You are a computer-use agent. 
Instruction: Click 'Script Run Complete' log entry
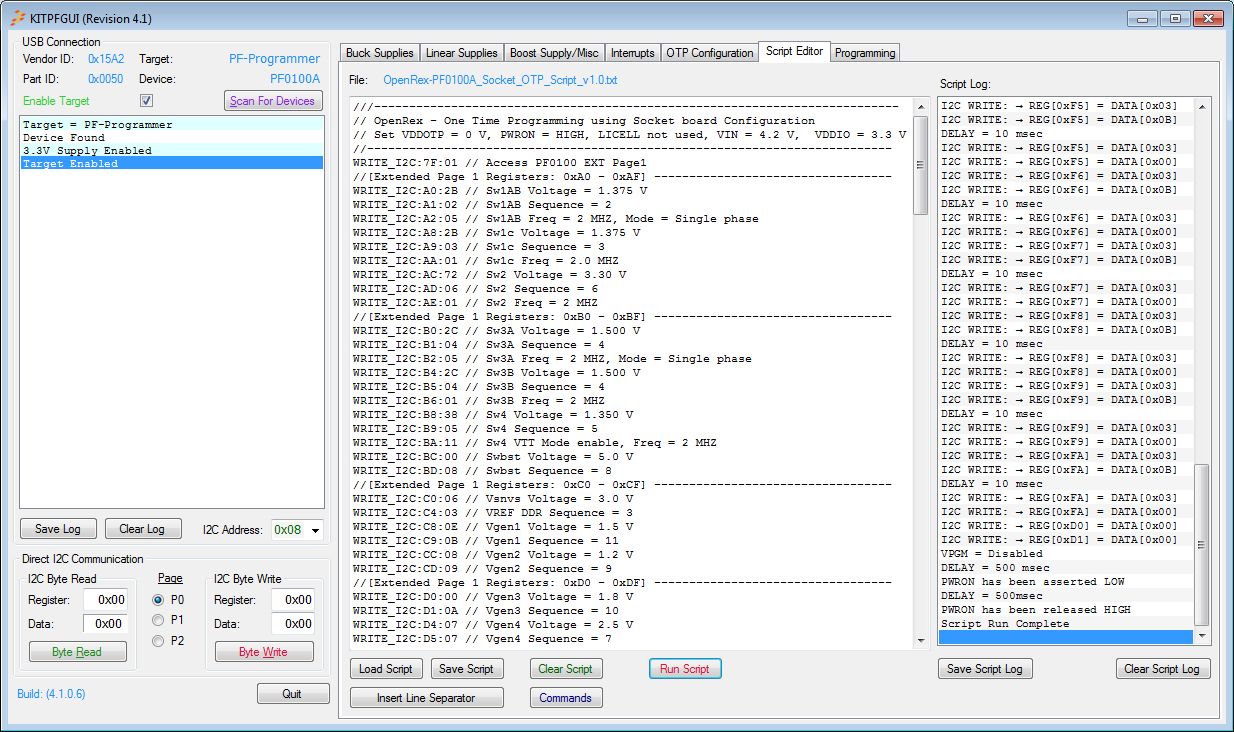(1066, 623)
